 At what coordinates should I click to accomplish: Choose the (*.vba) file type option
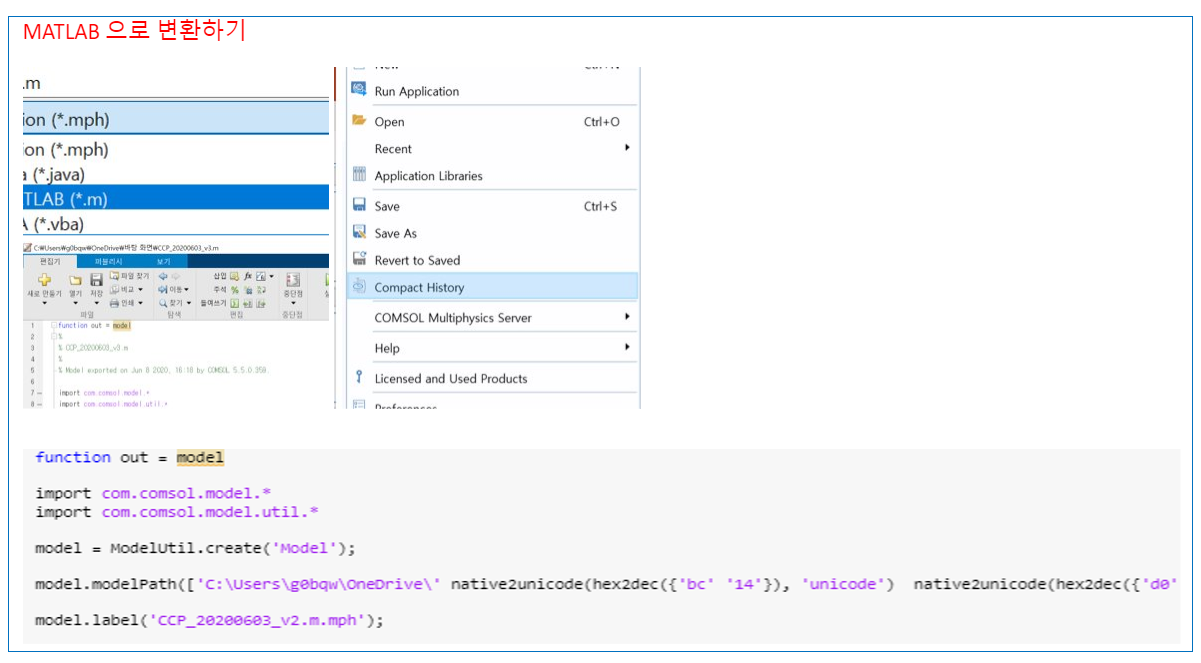tap(176, 223)
